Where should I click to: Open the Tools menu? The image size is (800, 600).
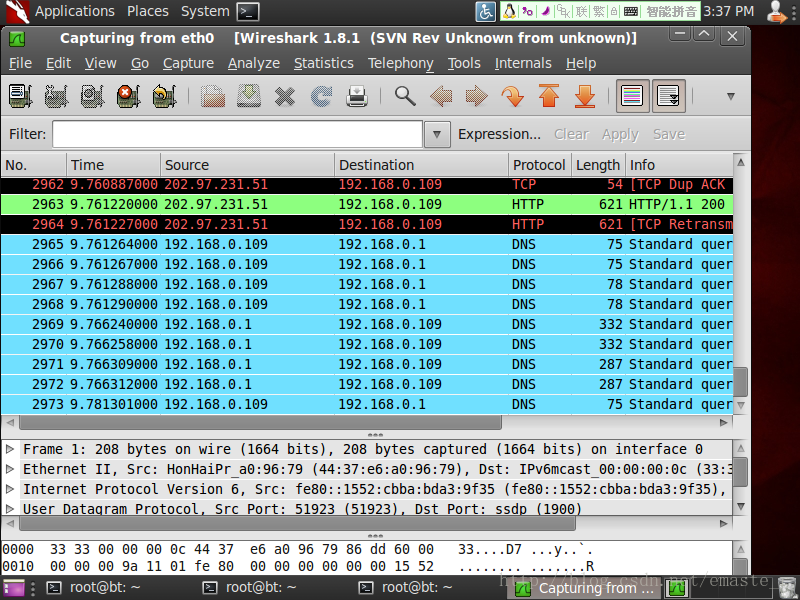pyautogui.click(x=464, y=63)
